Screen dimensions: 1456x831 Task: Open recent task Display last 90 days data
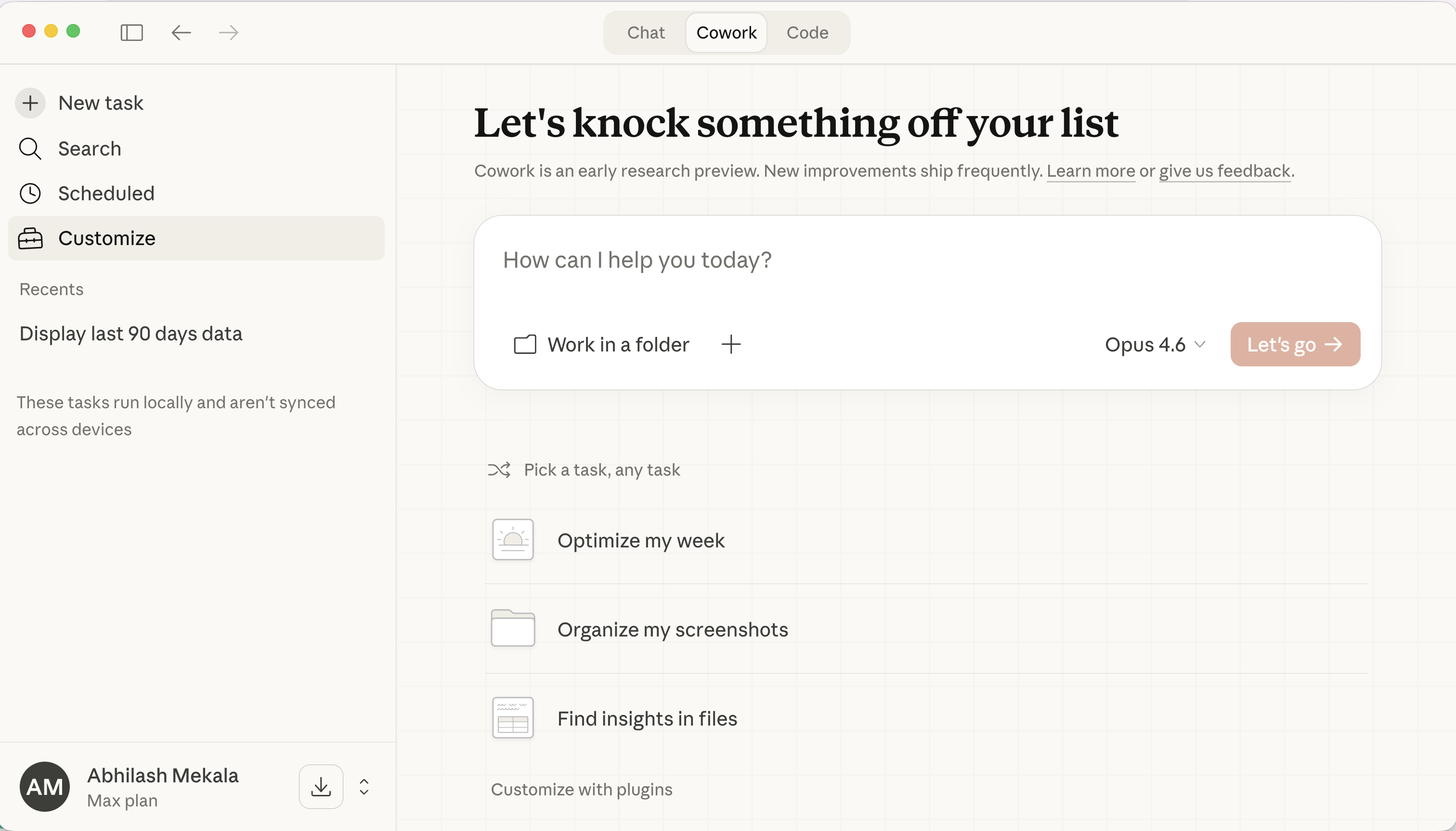pyautogui.click(x=130, y=334)
